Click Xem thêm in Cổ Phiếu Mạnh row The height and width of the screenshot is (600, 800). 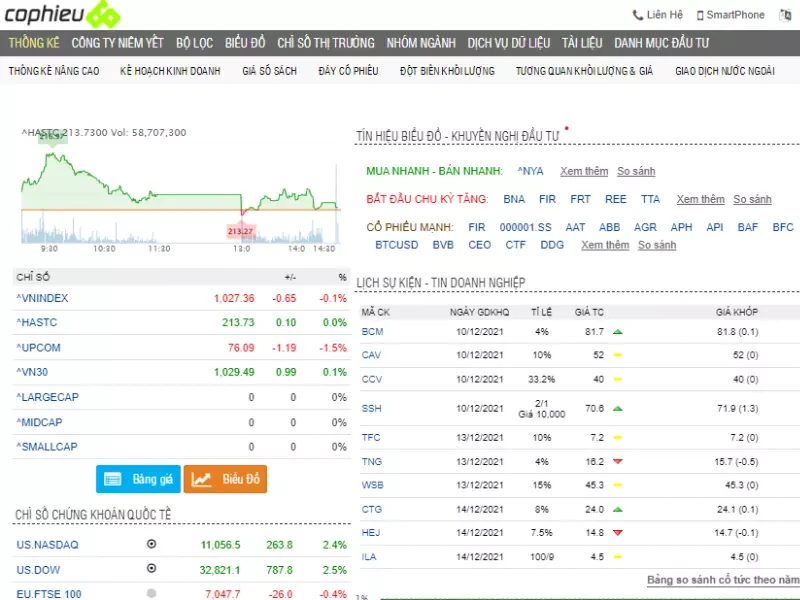coord(605,245)
